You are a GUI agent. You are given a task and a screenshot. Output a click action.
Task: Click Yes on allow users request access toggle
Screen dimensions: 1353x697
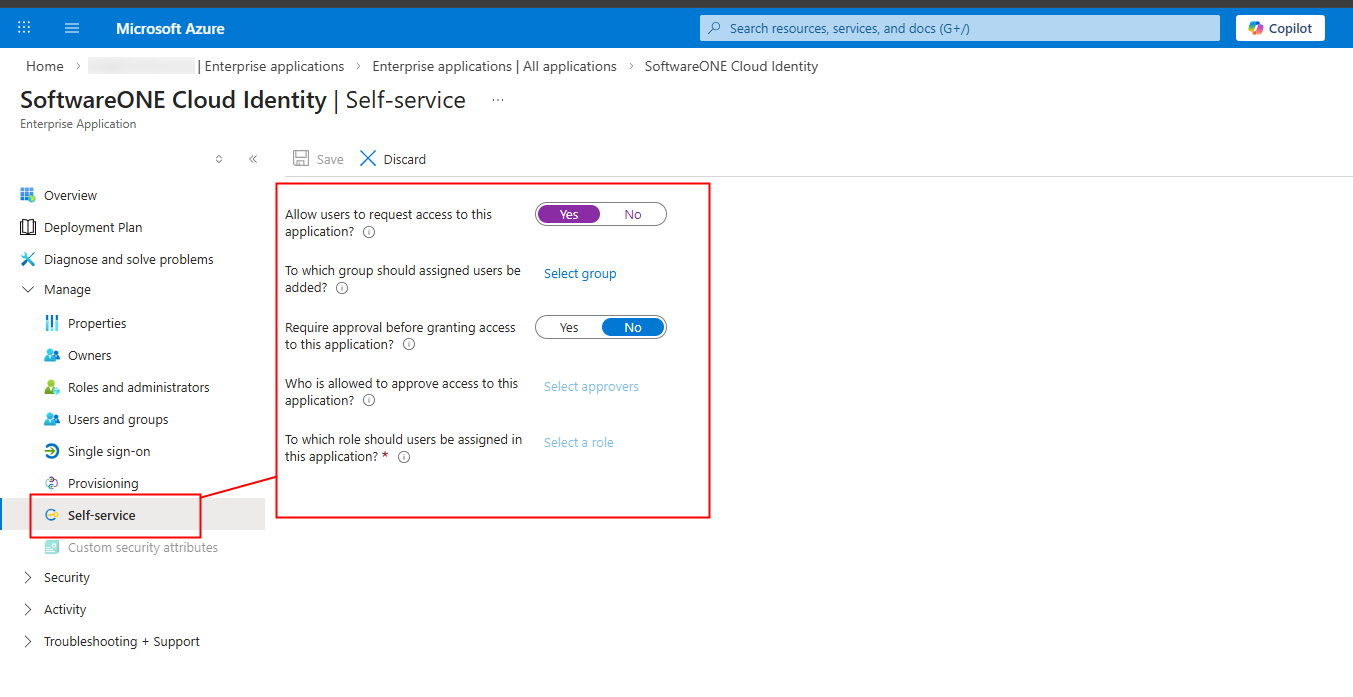tap(569, 214)
